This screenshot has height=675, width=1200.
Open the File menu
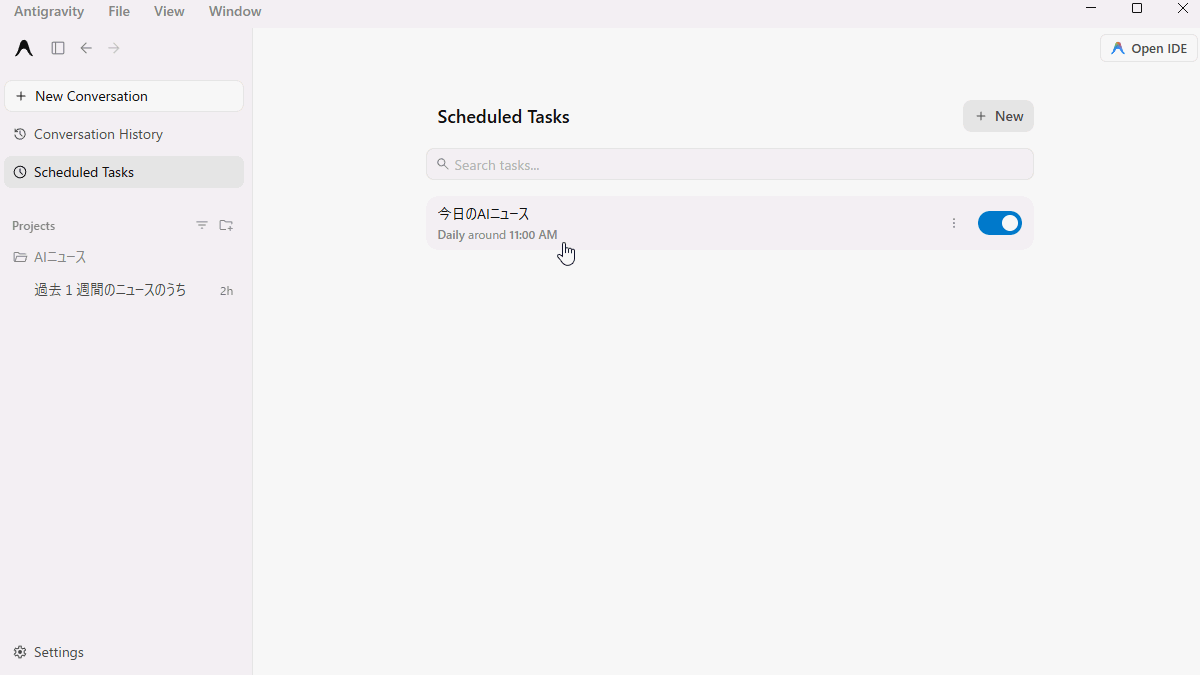tap(119, 11)
